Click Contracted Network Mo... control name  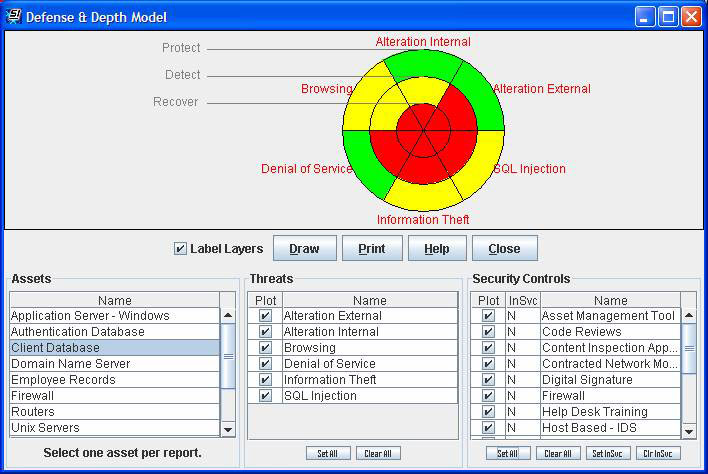coord(610,364)
